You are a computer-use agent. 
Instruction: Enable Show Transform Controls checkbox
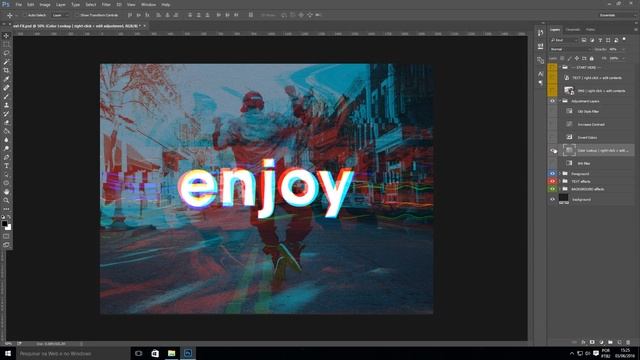[x=77, y=15]
